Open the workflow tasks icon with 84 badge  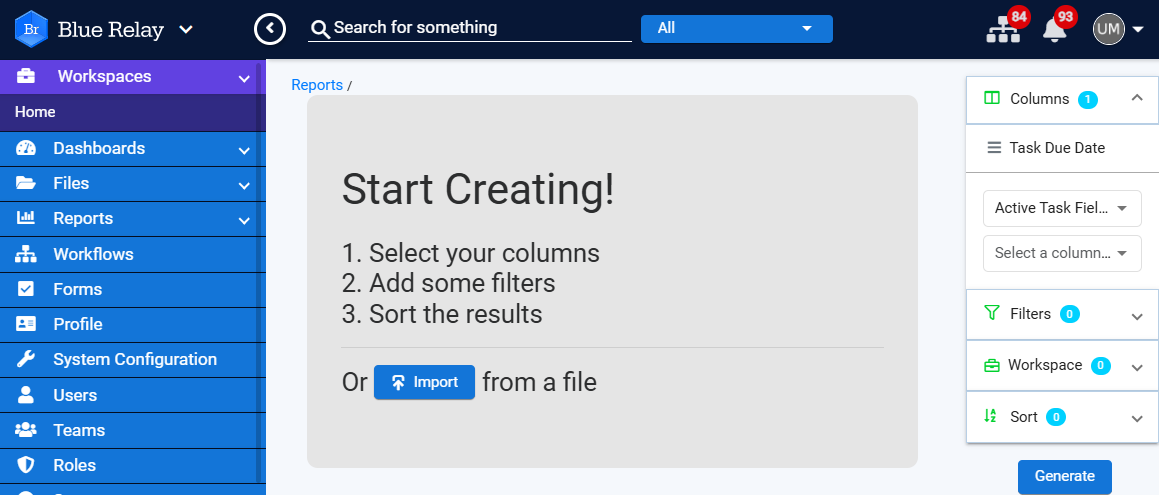click(1003, 30)
